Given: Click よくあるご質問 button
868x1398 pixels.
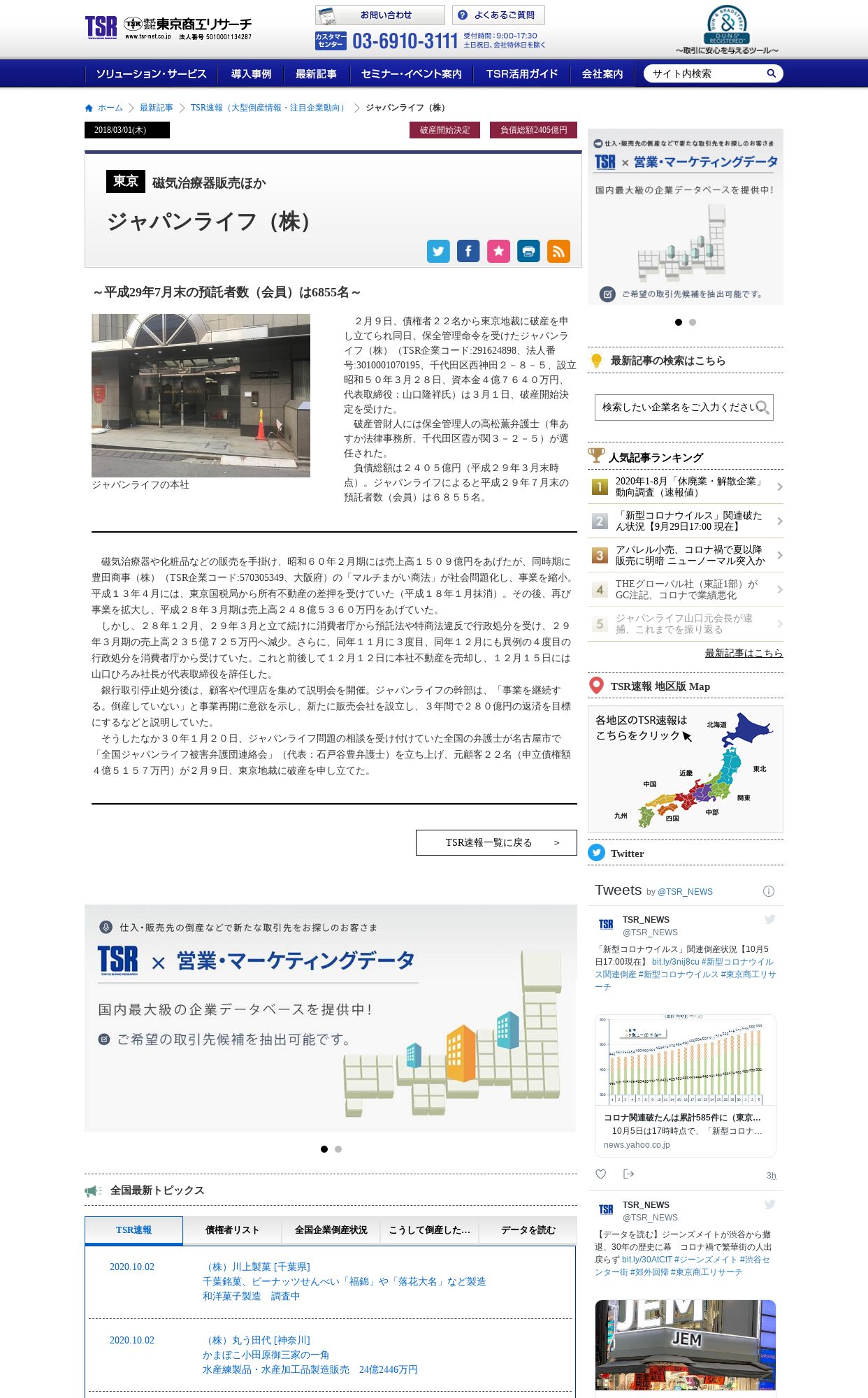Looking at the screenshot, I should 498,15.
